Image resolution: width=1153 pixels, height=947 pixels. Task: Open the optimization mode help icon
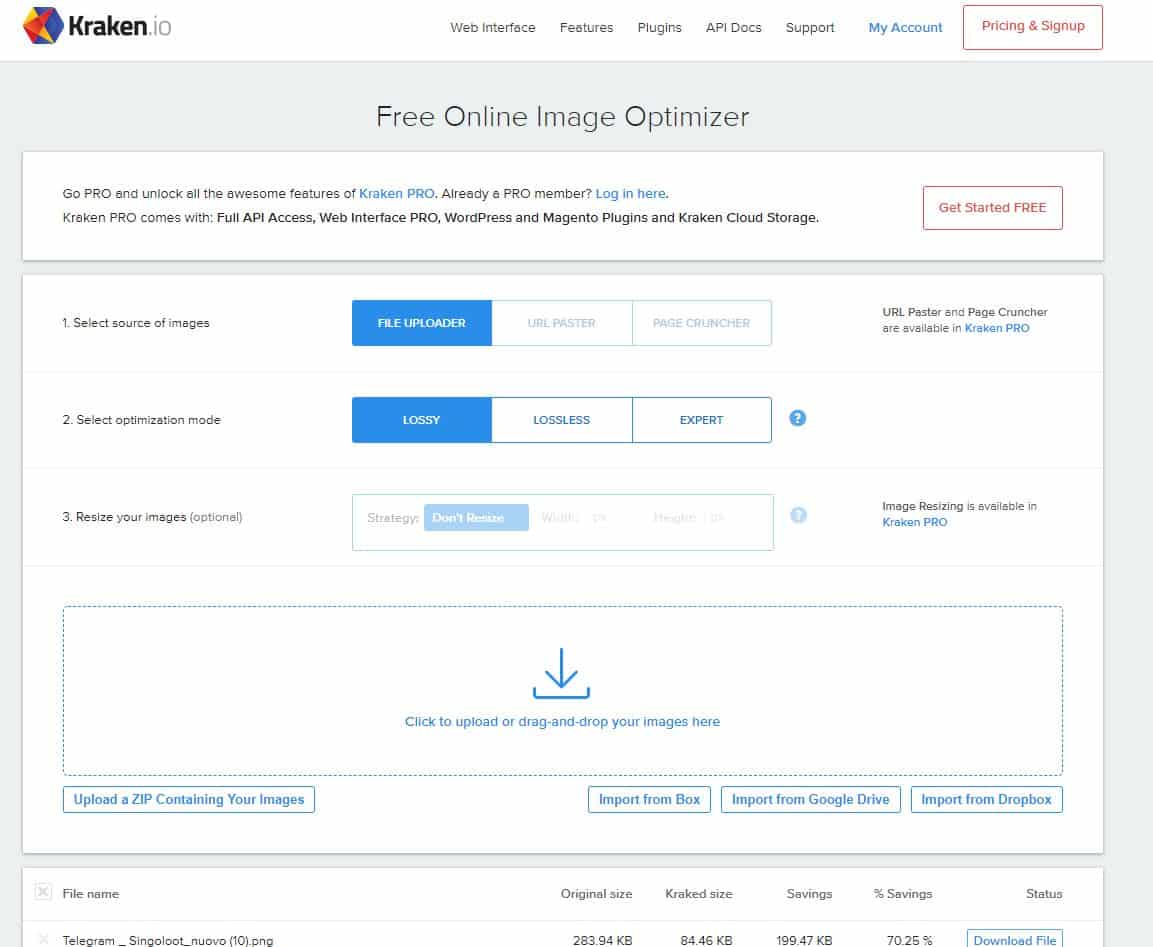point(797,418)
